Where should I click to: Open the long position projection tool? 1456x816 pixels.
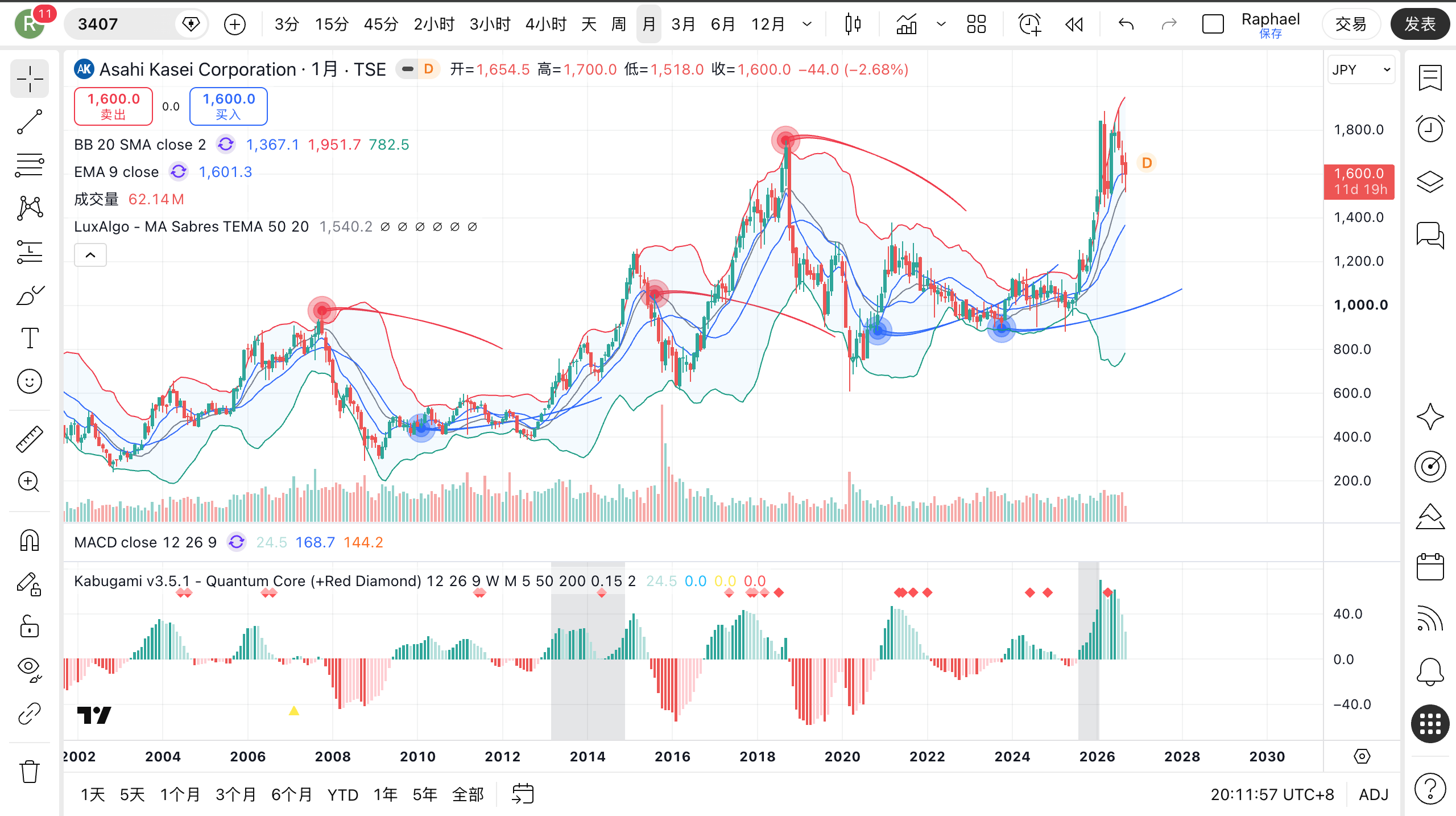[30, 252]
